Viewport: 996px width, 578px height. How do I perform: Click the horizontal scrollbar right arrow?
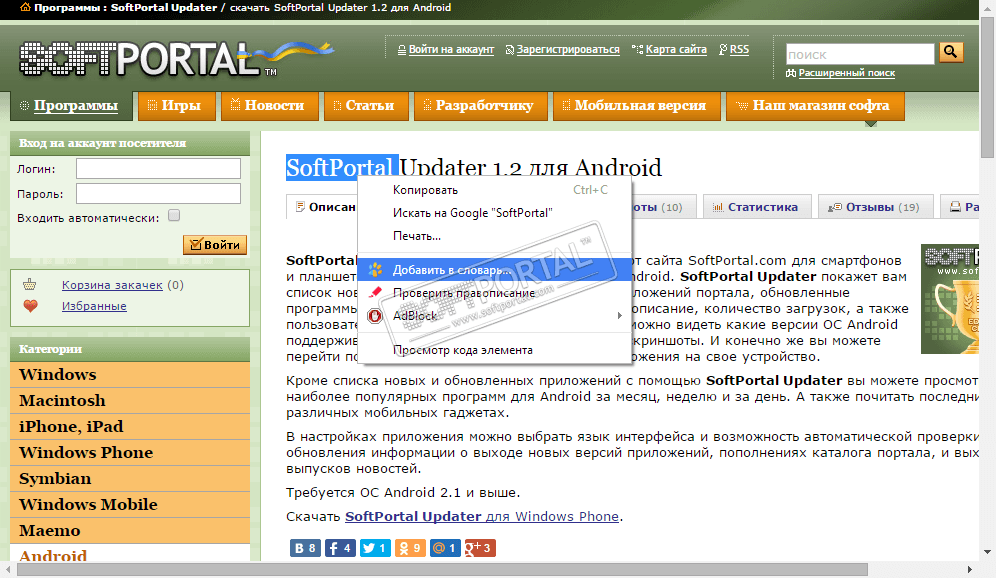(x=970, y=569)
